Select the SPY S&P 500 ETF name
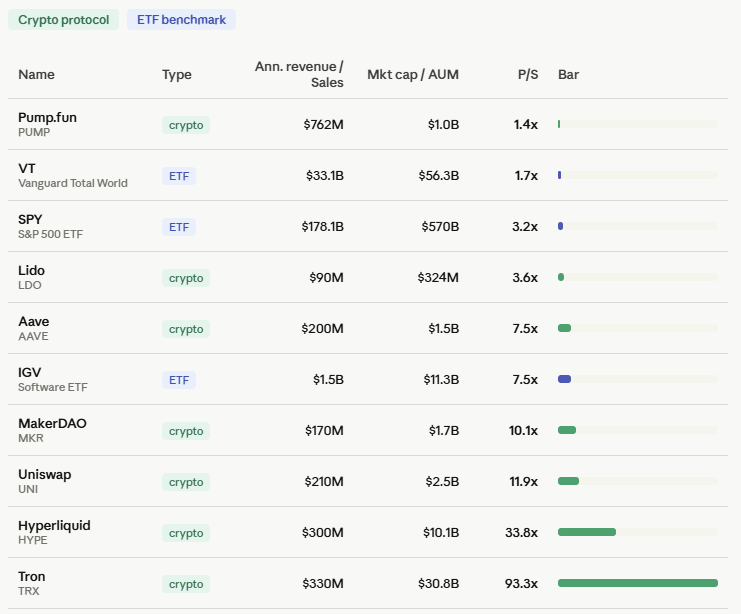The width and height of the screenshot is (741, 614). [51, 226]
